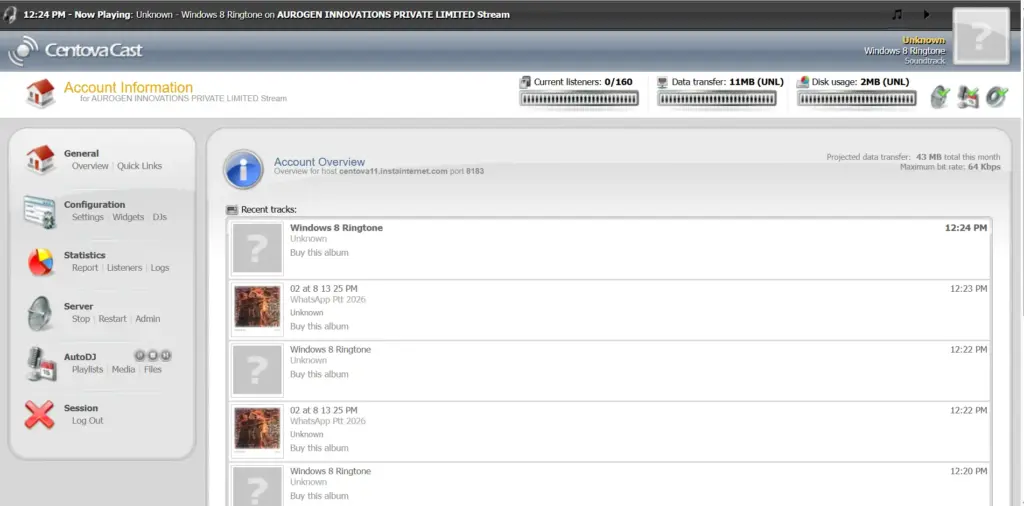Click the Current listeners meter bar

(579, 99)
